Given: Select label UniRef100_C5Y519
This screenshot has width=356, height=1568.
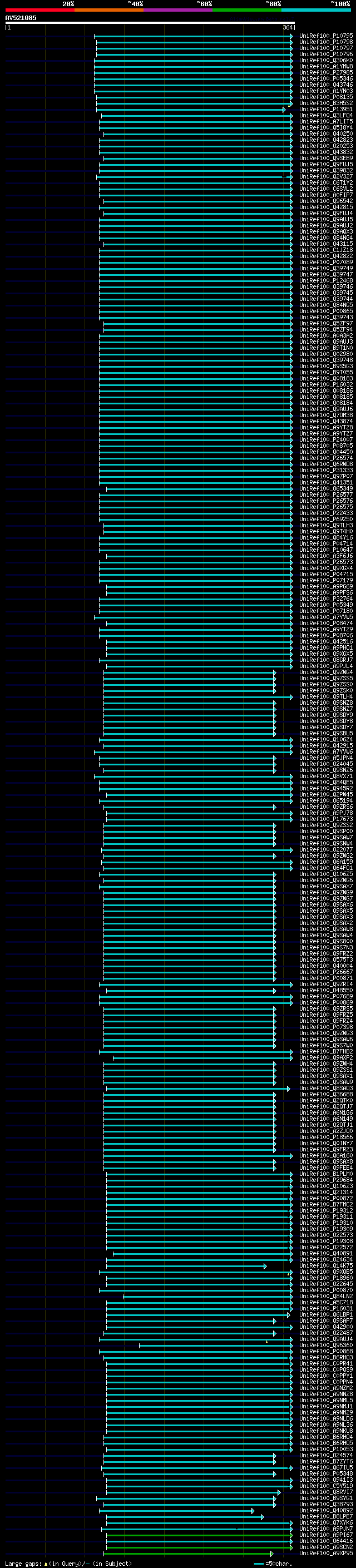Looking at the screenshot, I should 325,1485.
